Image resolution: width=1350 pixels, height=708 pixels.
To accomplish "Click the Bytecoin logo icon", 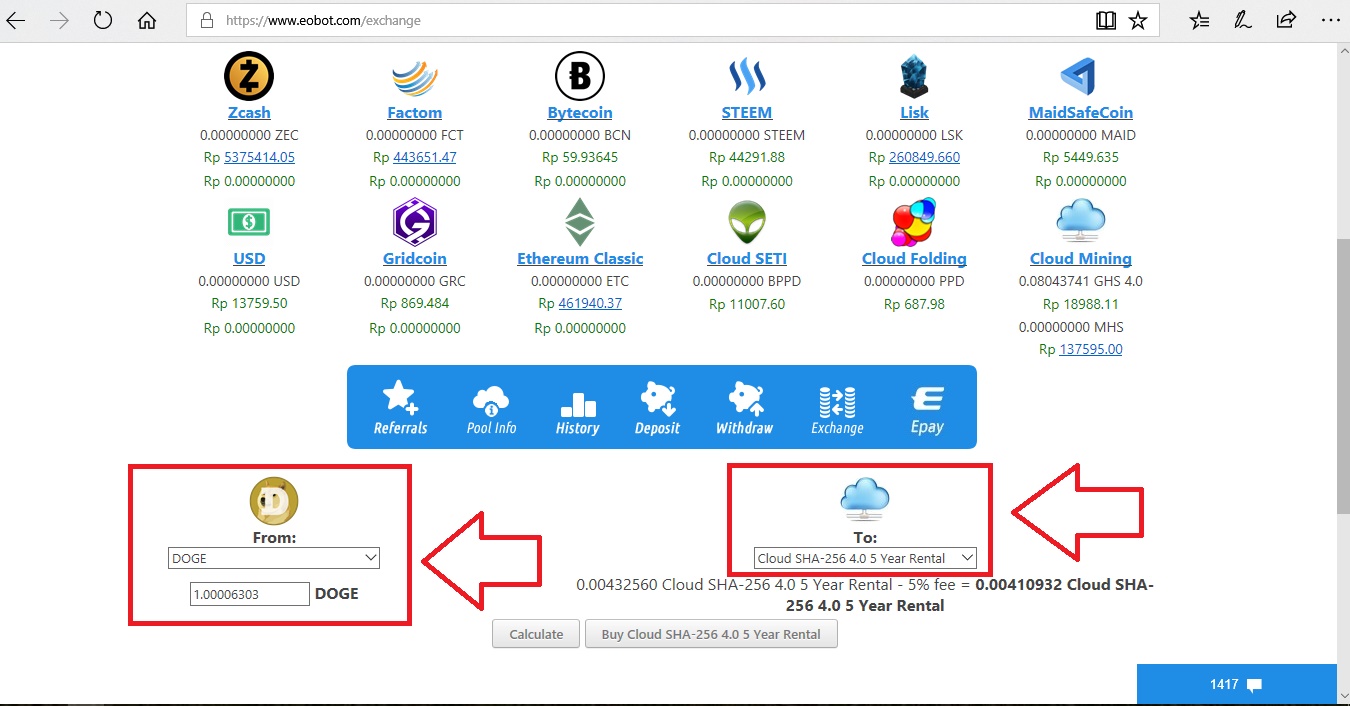I will [x=580, y=77].
